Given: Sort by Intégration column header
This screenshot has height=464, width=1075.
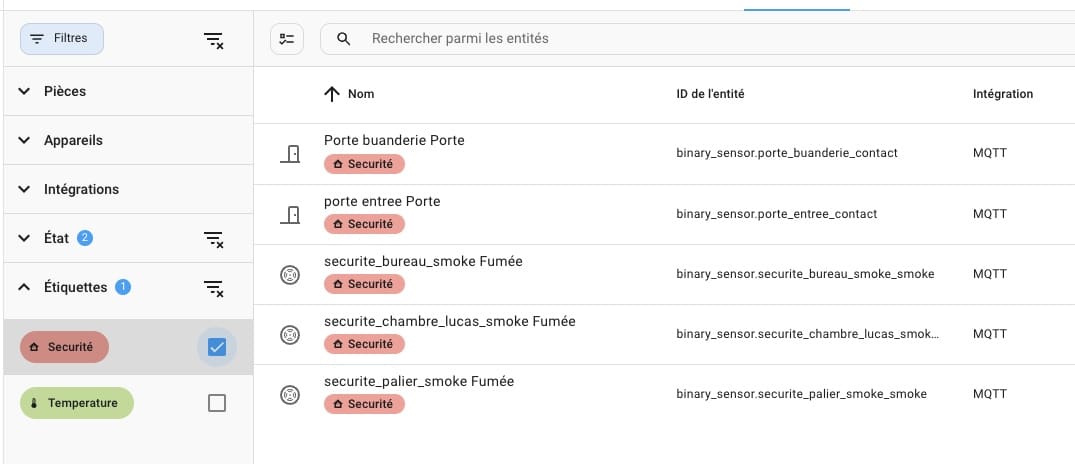Looking at the screenshot, I should pos(1003,95).
